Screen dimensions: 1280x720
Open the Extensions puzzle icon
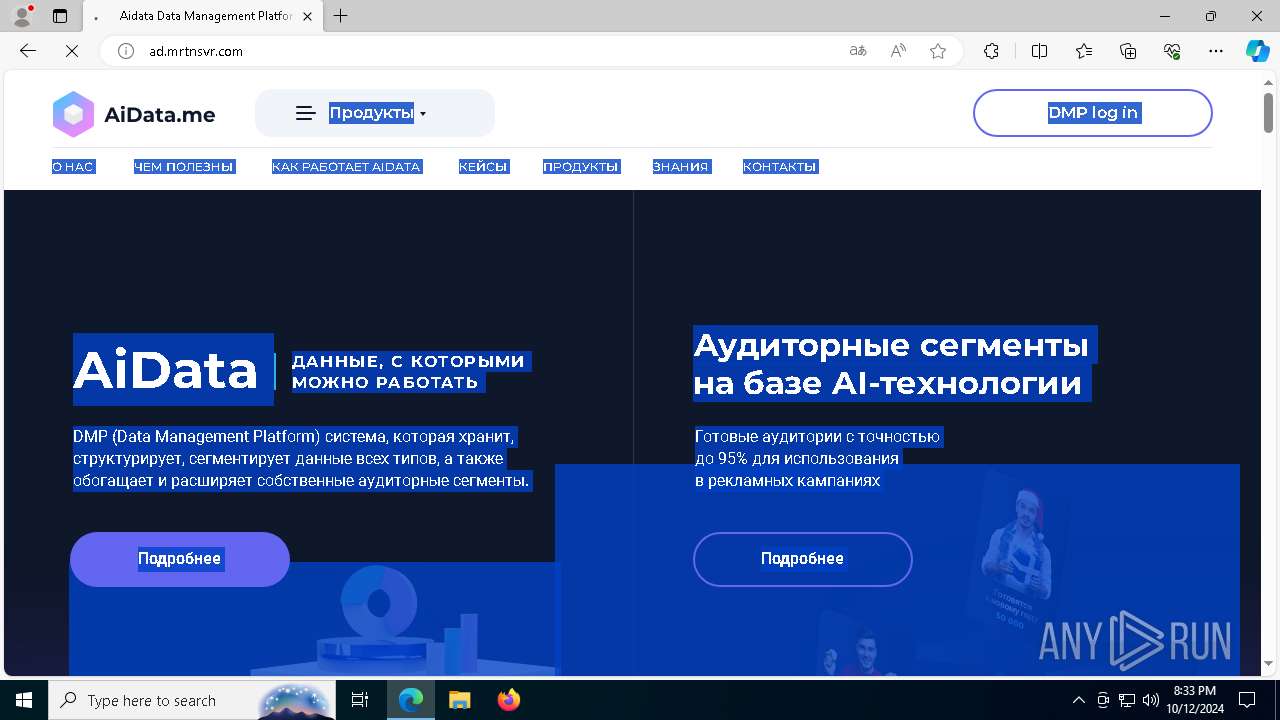coord(991,51)
